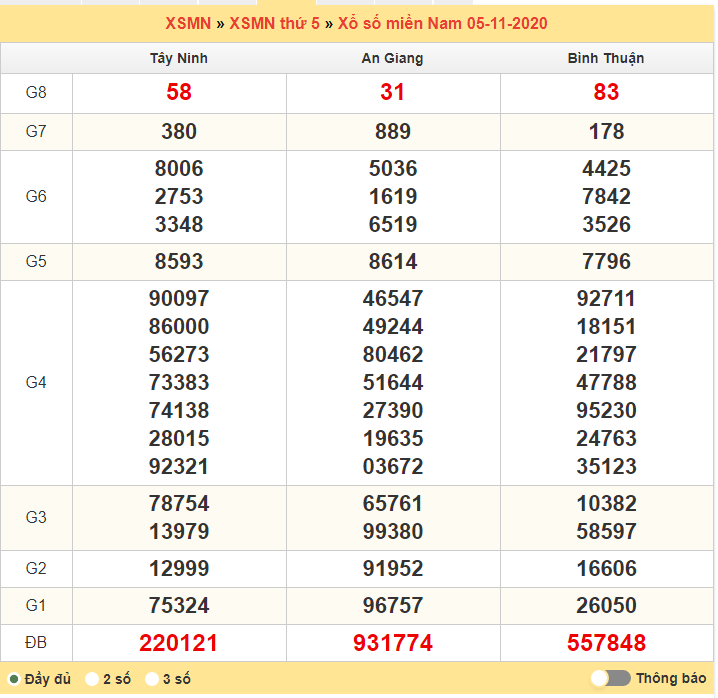The image size is (718, 698).
Task: Click An Giang G8 number 31
Action: 393,93
